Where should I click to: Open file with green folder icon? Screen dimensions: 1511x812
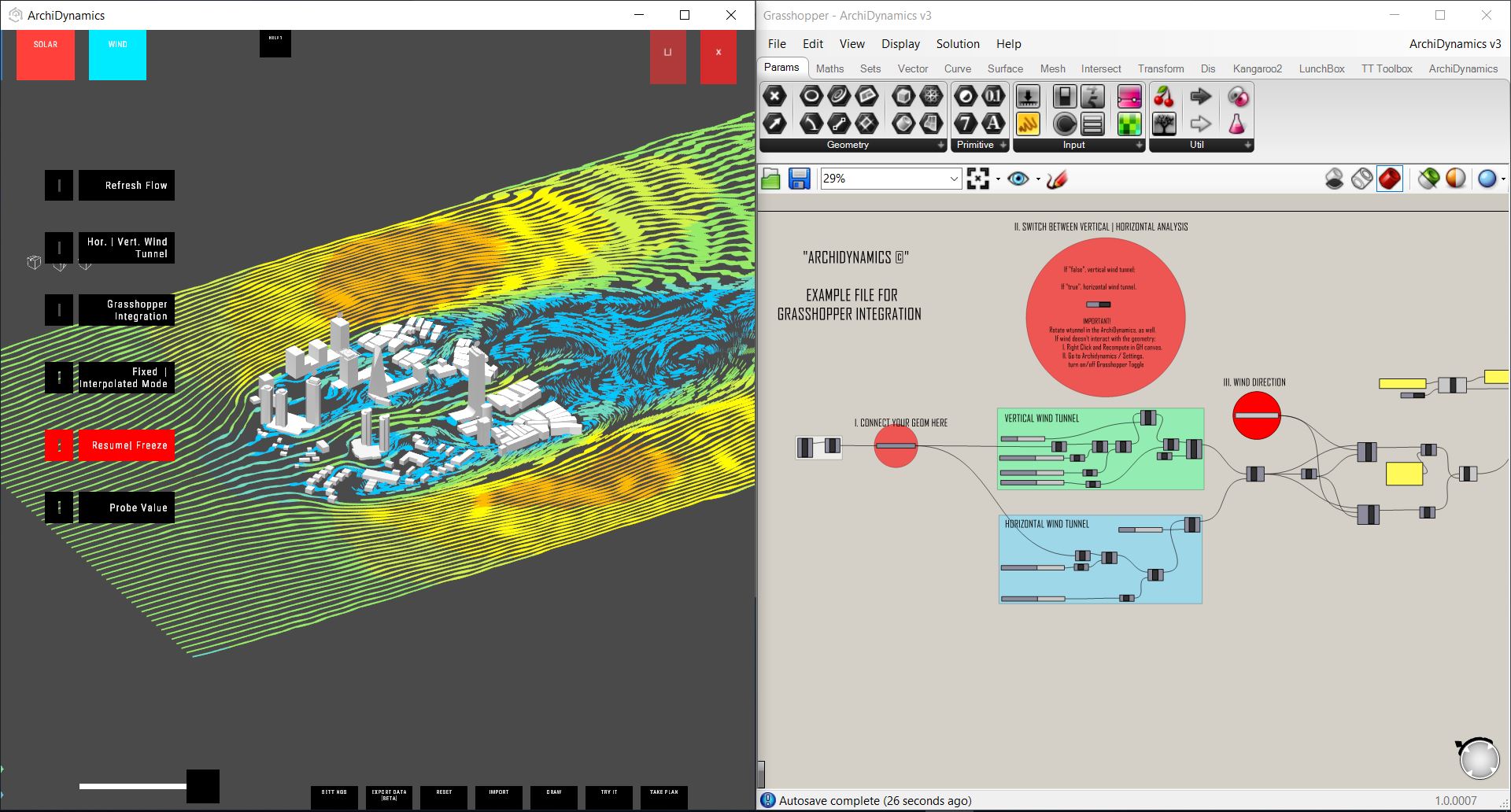point(771,179)
